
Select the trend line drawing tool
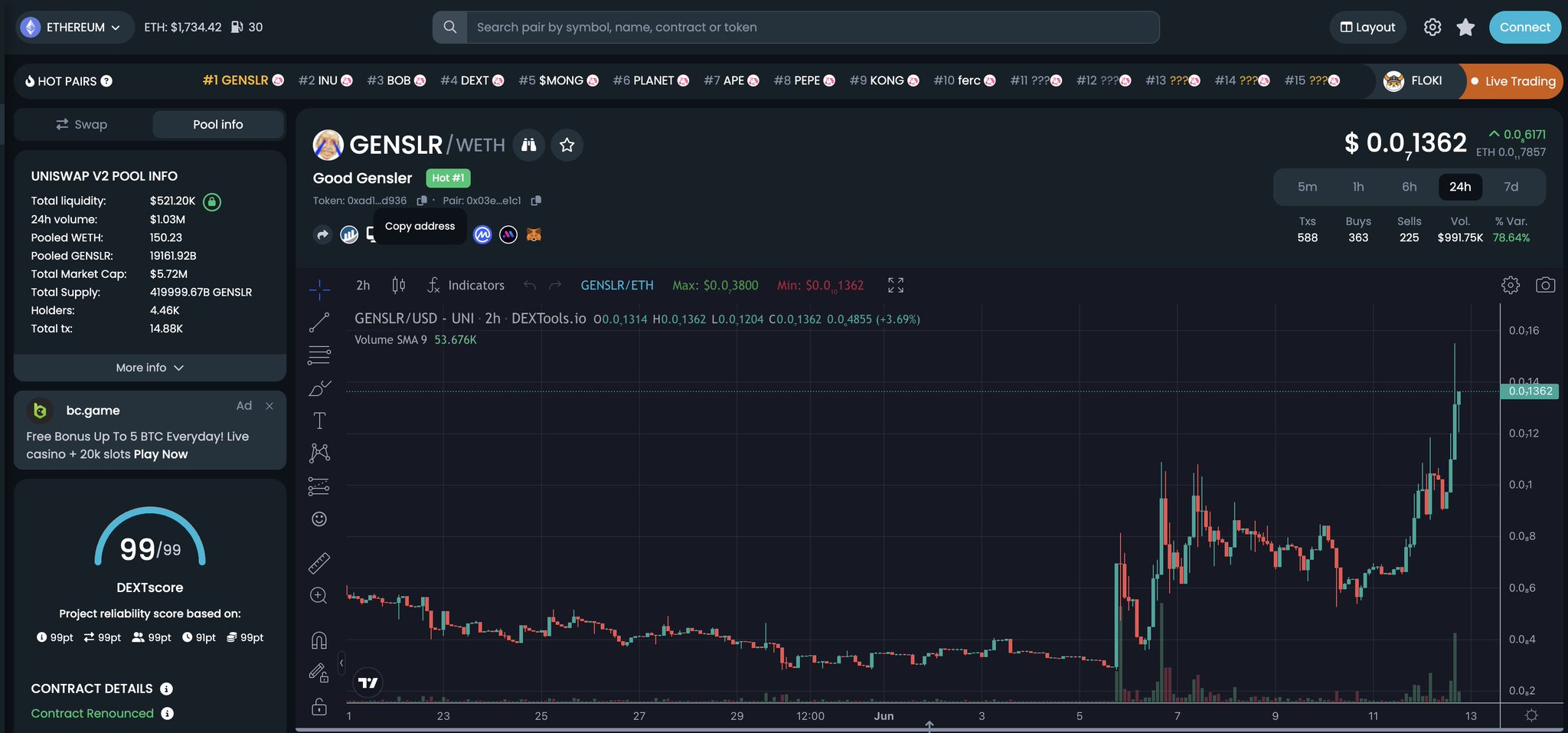[x=319, y=322]
